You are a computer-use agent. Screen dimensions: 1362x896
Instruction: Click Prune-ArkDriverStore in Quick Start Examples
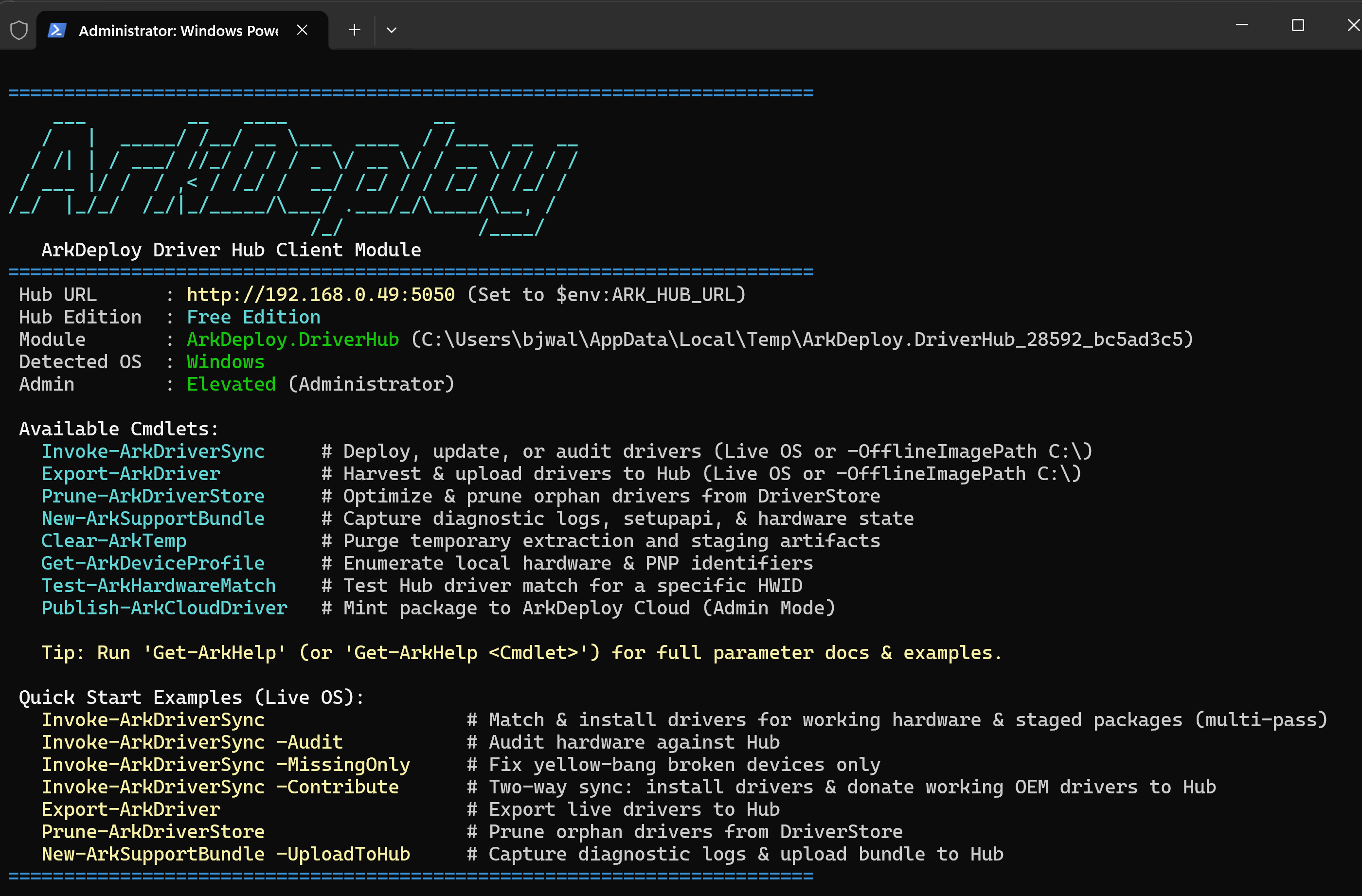153,831
